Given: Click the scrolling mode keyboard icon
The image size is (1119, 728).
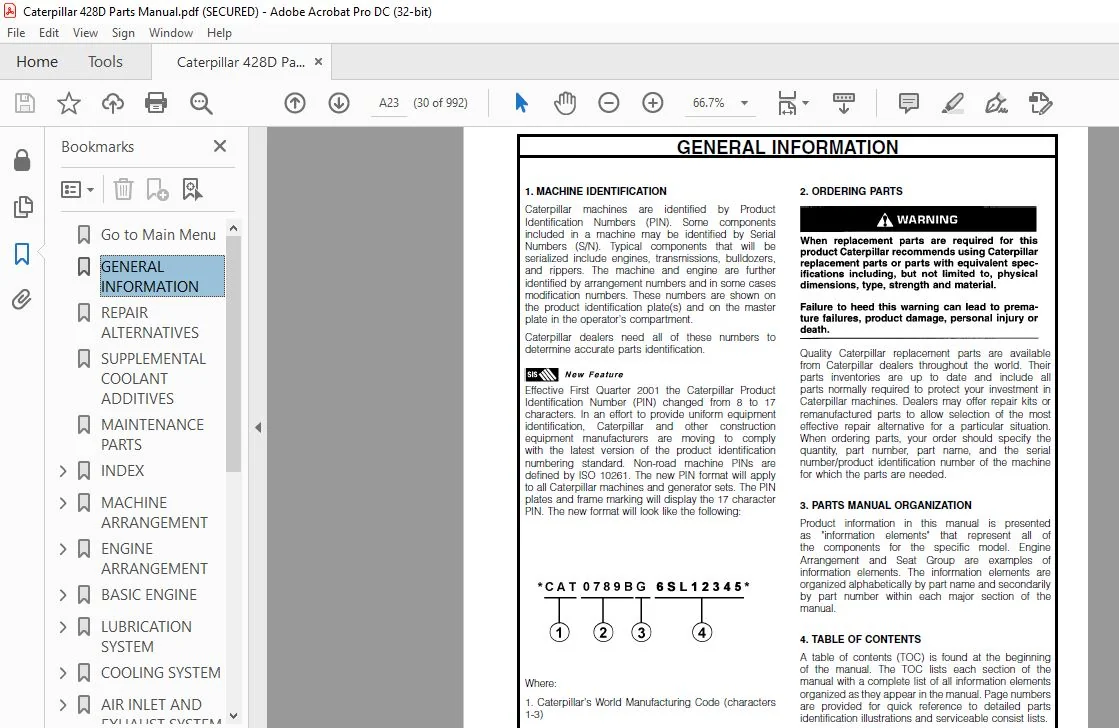Looking at the screenshot, I should click(844, 103).
